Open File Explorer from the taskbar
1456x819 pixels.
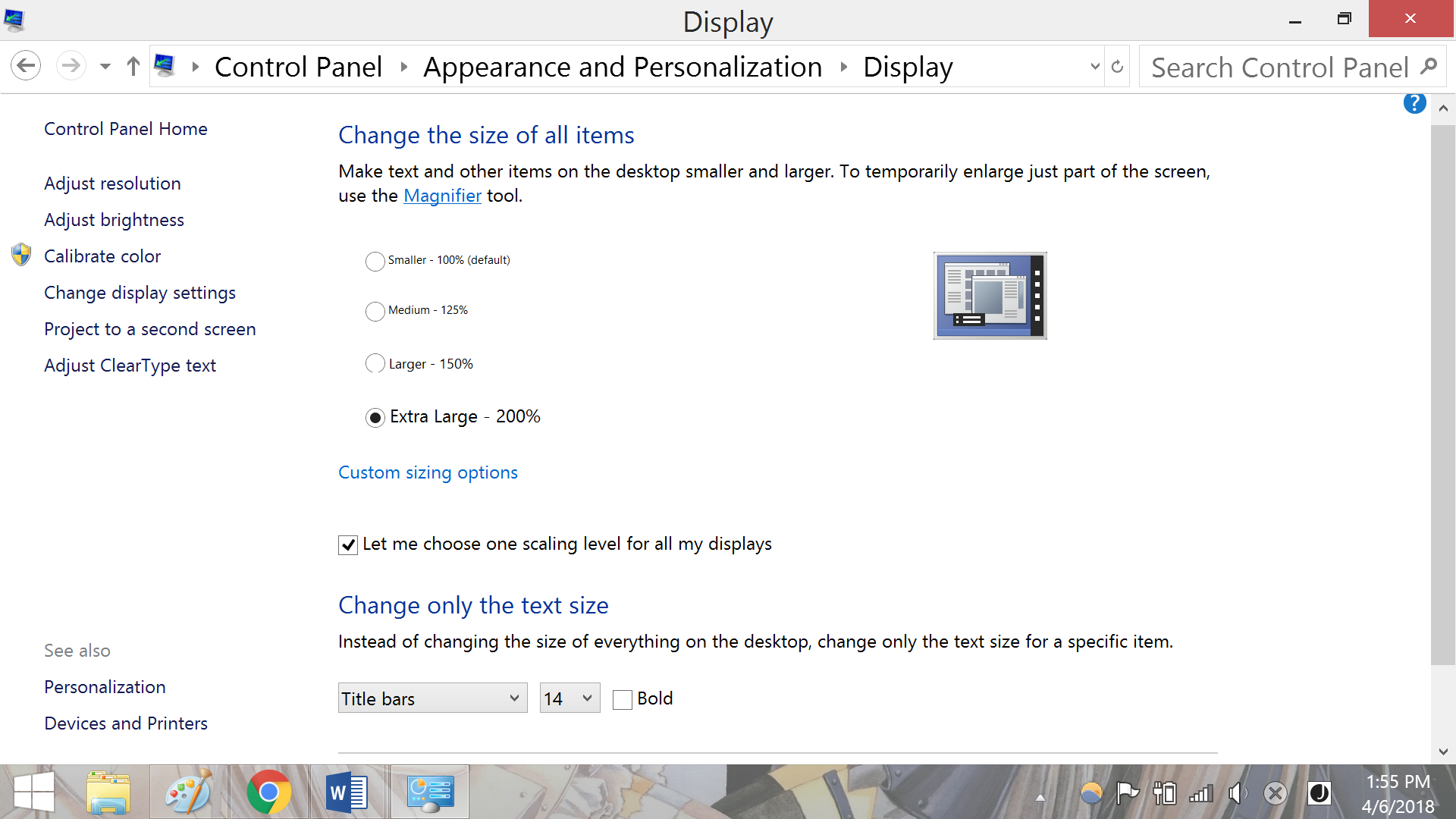click(x=108, y=792)
